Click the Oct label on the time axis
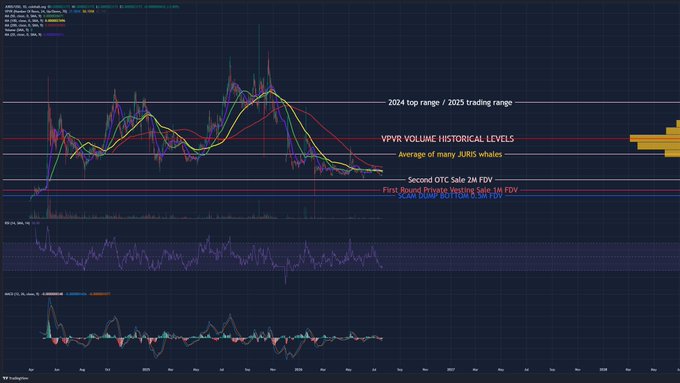The width and height of the screenshot is (680, 383). pos(108,370)
